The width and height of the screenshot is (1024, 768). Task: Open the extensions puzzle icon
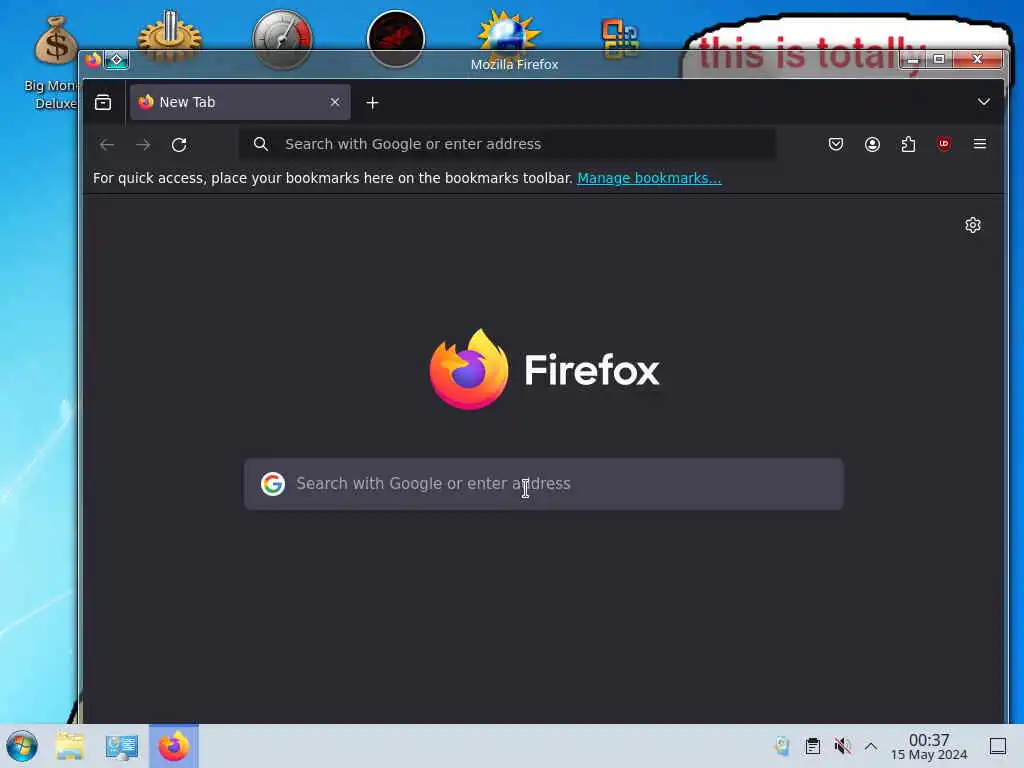pos(908,144)
